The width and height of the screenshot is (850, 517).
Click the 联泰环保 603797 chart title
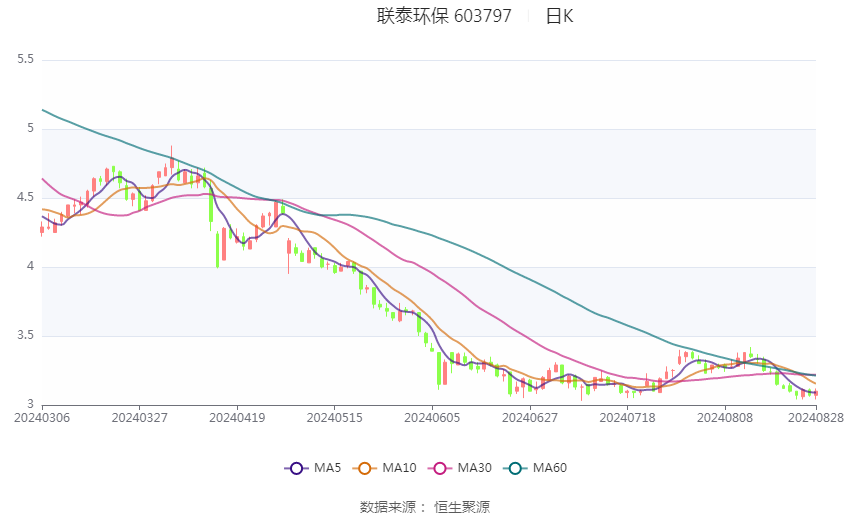pos(444,16)
